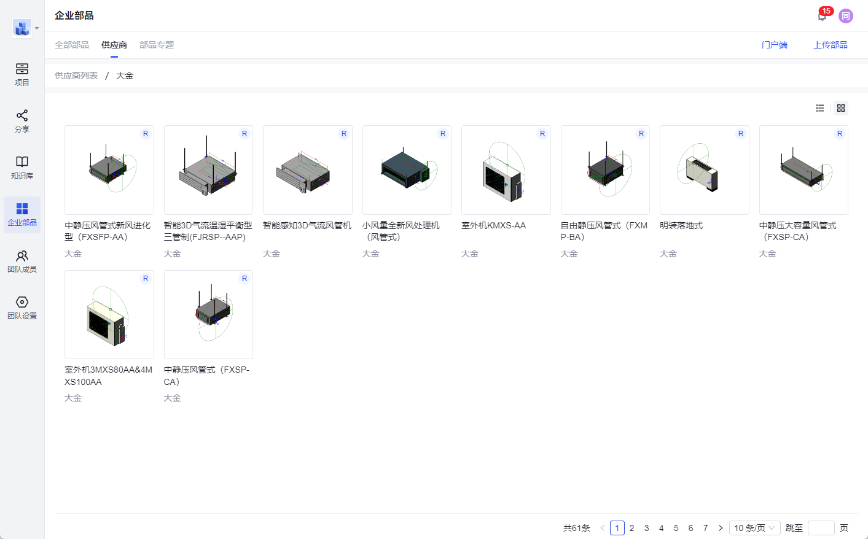The image size is (868, 539).
Task: Switch to list view layout
Action: click(x=820, y=108)
